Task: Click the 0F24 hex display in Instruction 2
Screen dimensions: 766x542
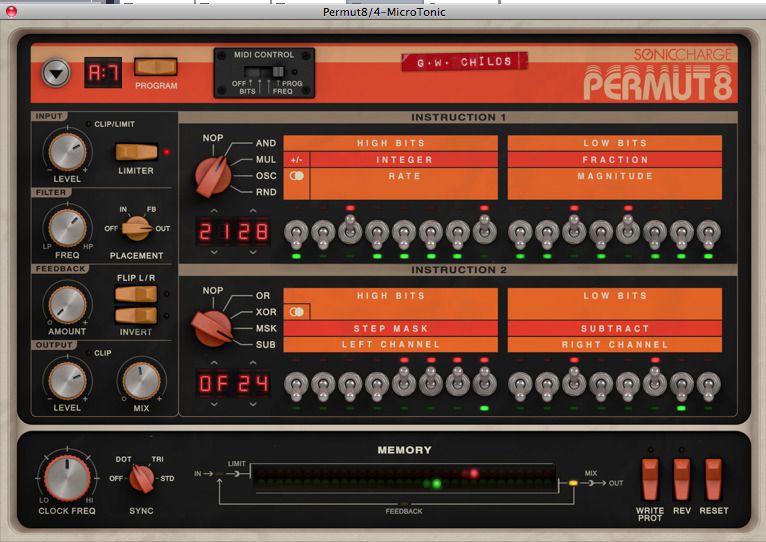Action: (233, 384)
